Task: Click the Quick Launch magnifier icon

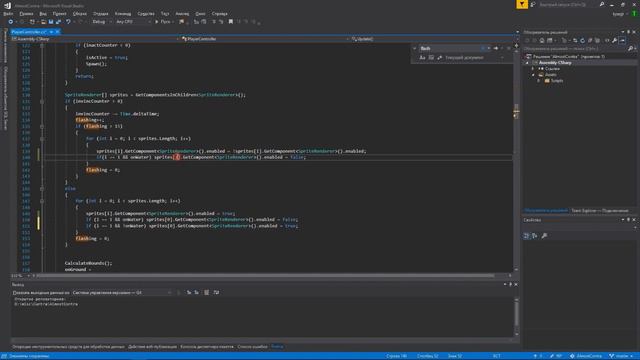Action: (x=602, y=4)
